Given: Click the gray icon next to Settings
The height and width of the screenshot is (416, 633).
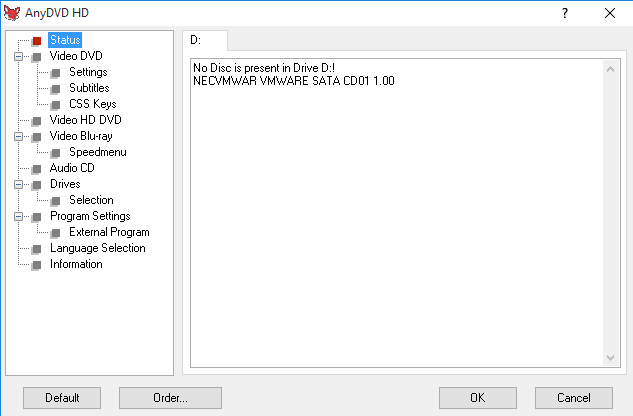Looking at the screenshot, I should coord(56,73).
